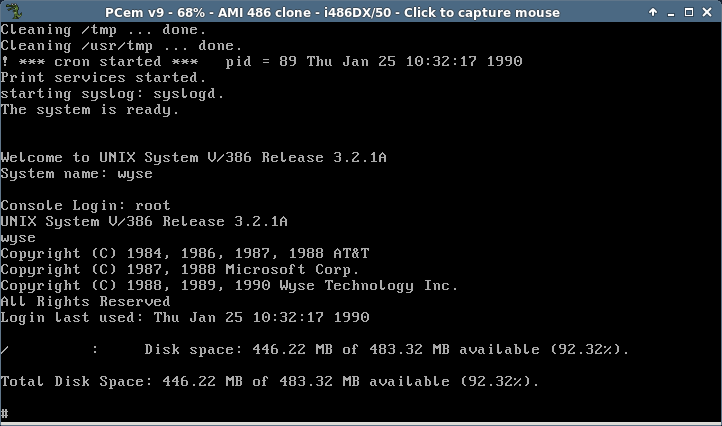Viewport: 722px width, 426px height.
Task: Click the shade up-arrow title bar button
Action: click(653, 12)
